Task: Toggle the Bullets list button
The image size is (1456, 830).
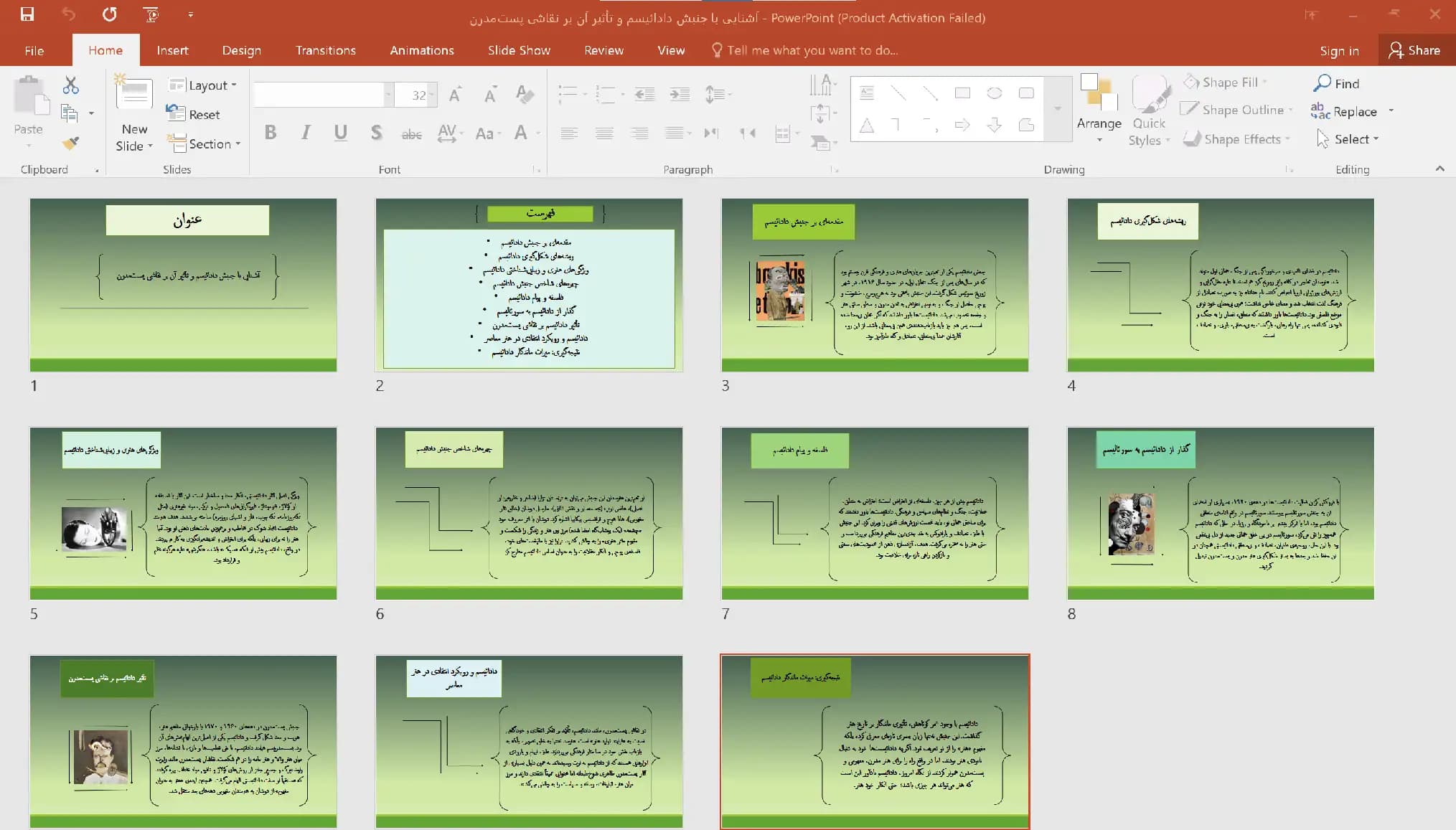Action: (568, 94)
